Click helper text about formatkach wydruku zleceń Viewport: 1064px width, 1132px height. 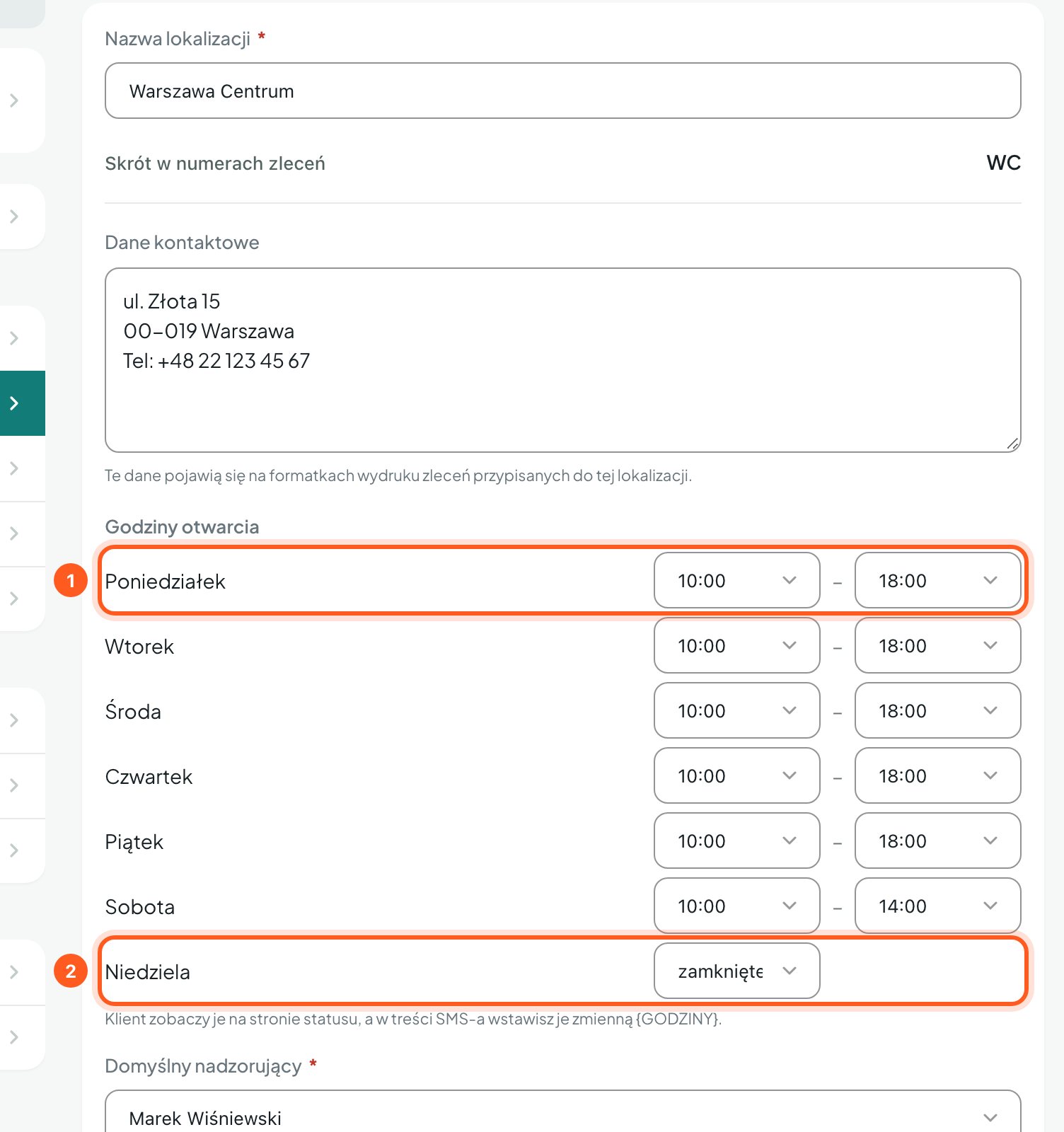pos(398,475)
